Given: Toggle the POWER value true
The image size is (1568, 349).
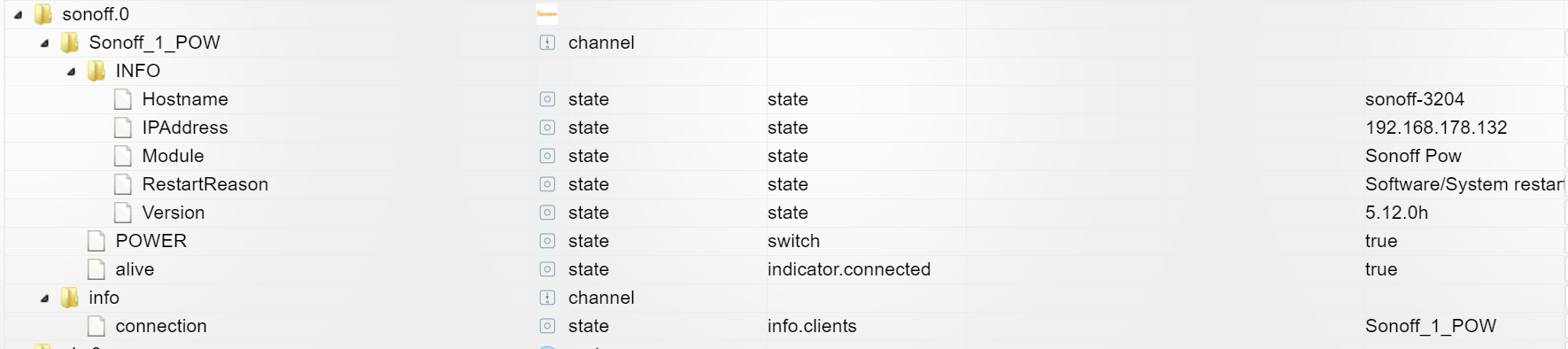Looking at the screenshot, I should pos(1381,241).
